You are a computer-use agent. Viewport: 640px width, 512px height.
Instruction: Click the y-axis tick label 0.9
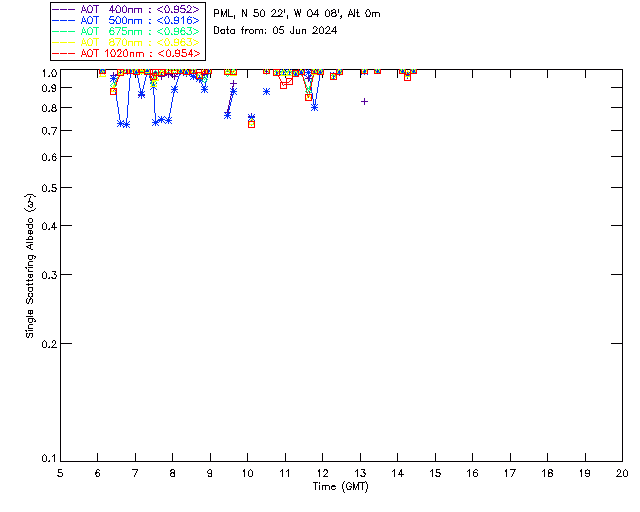tap(49, 88)
